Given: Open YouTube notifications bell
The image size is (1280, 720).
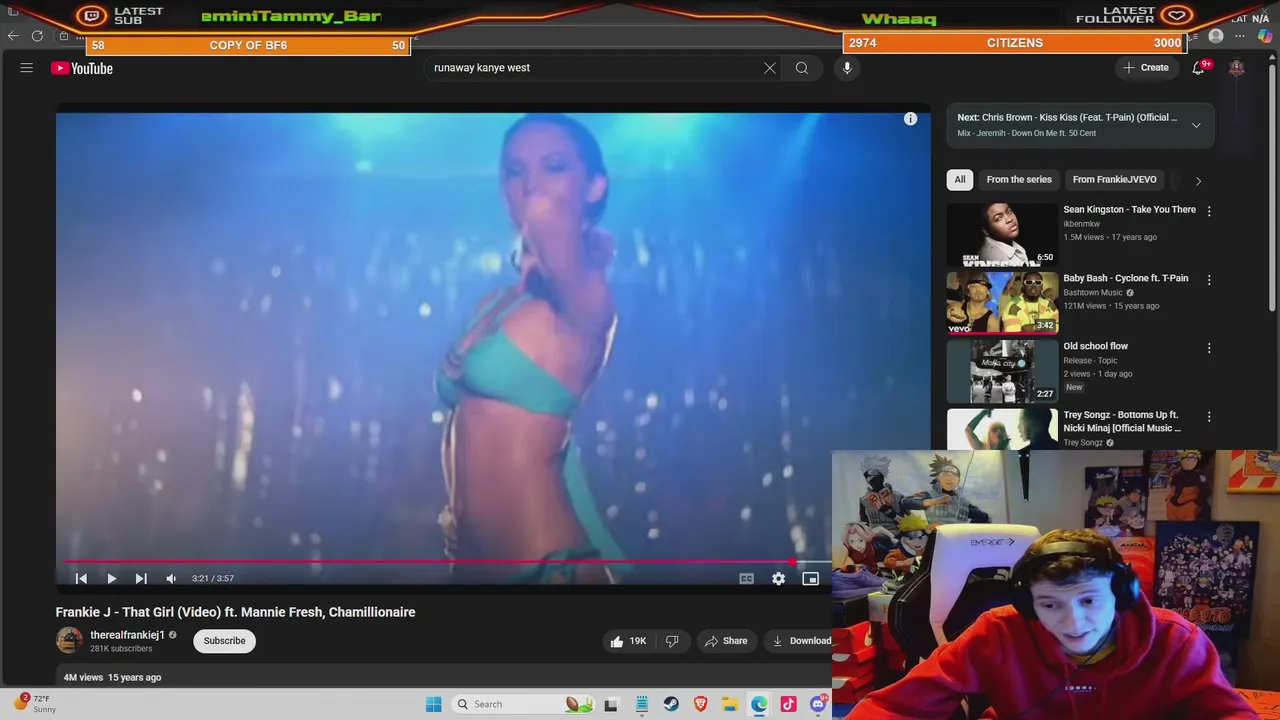Looking at the screenshot, I should (x=1198, y=68).
